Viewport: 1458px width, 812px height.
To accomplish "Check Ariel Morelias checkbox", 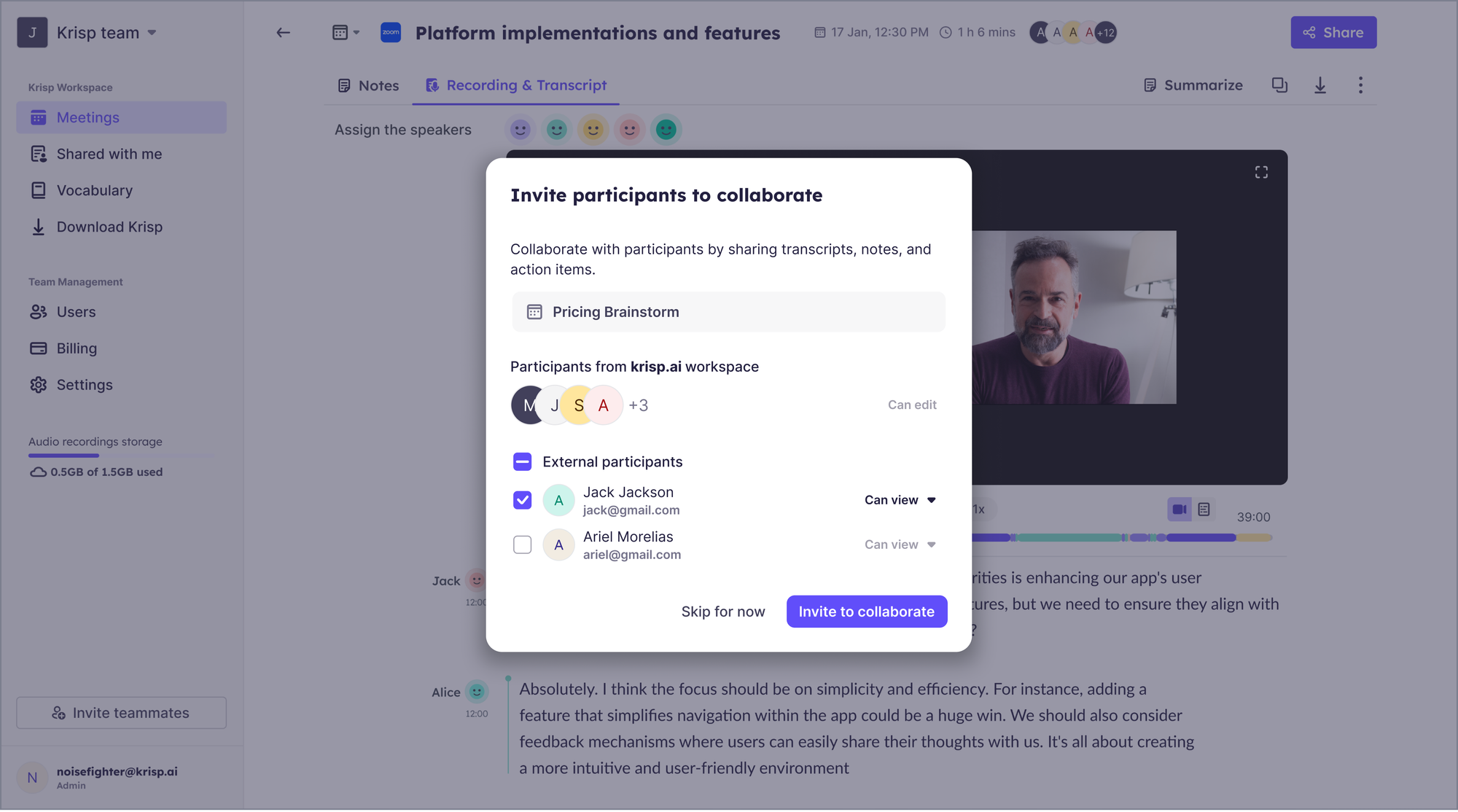I will (523, 544).
